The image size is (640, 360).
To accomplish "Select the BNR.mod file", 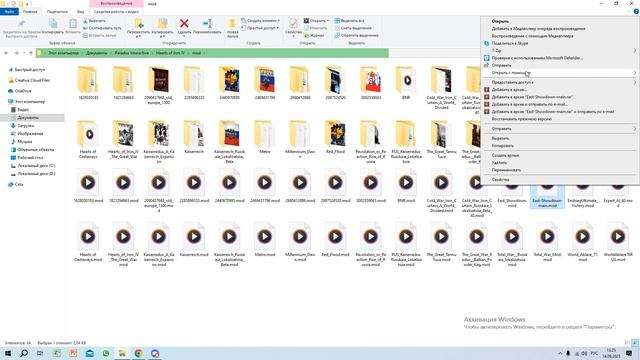I will (406, 187).
